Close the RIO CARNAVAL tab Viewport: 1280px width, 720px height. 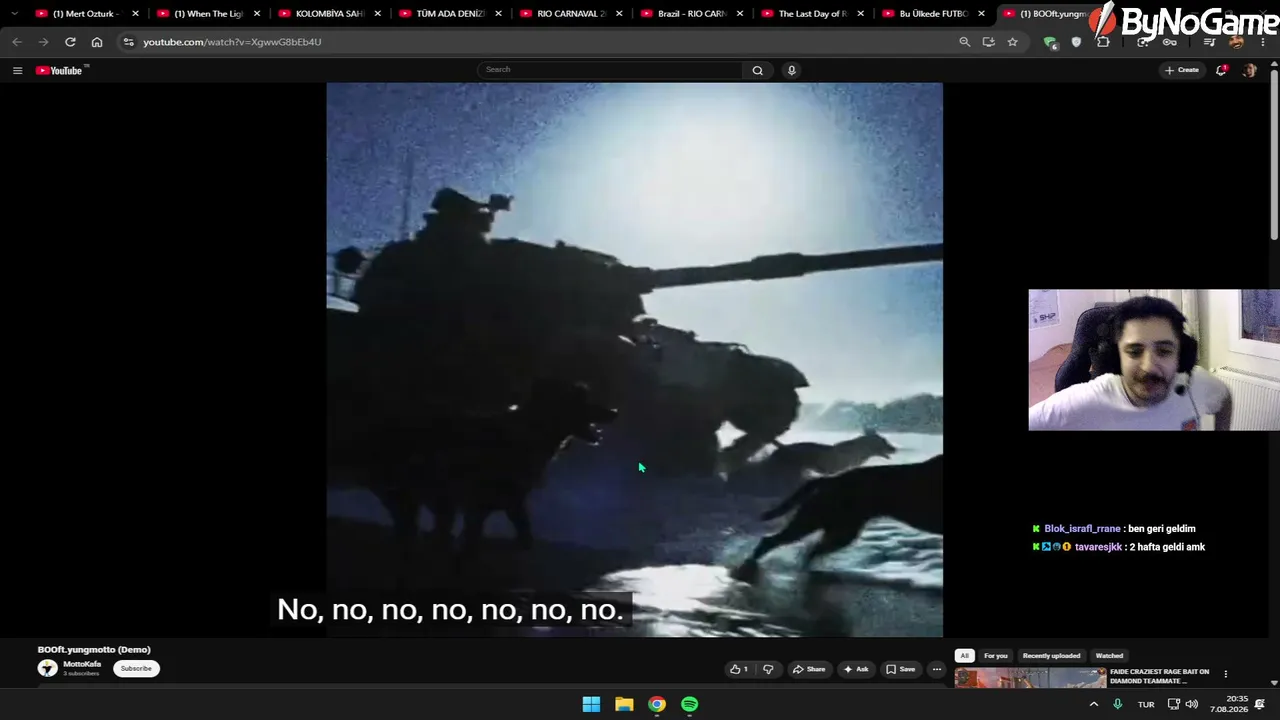[x=619, y=14]
